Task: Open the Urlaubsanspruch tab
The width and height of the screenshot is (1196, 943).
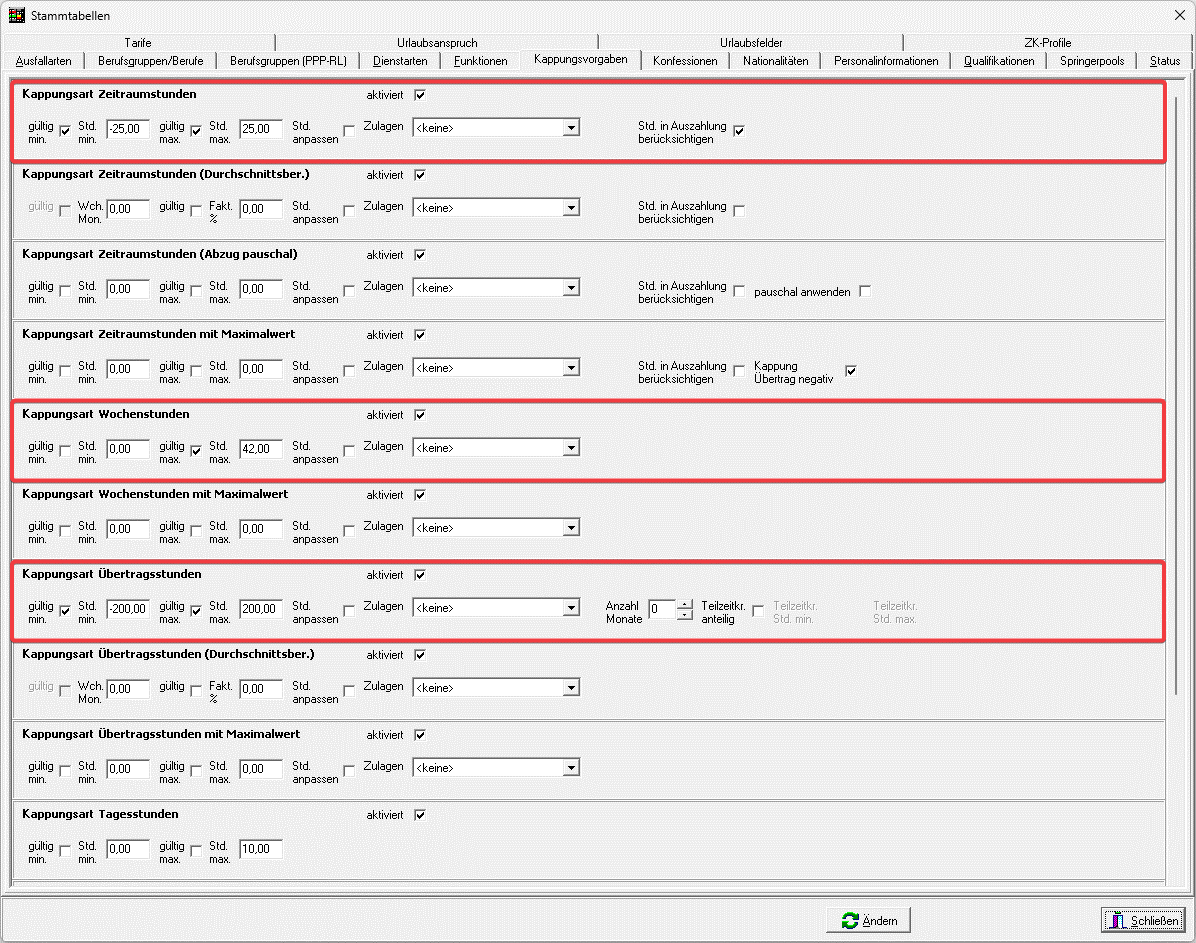Action: 437,43
